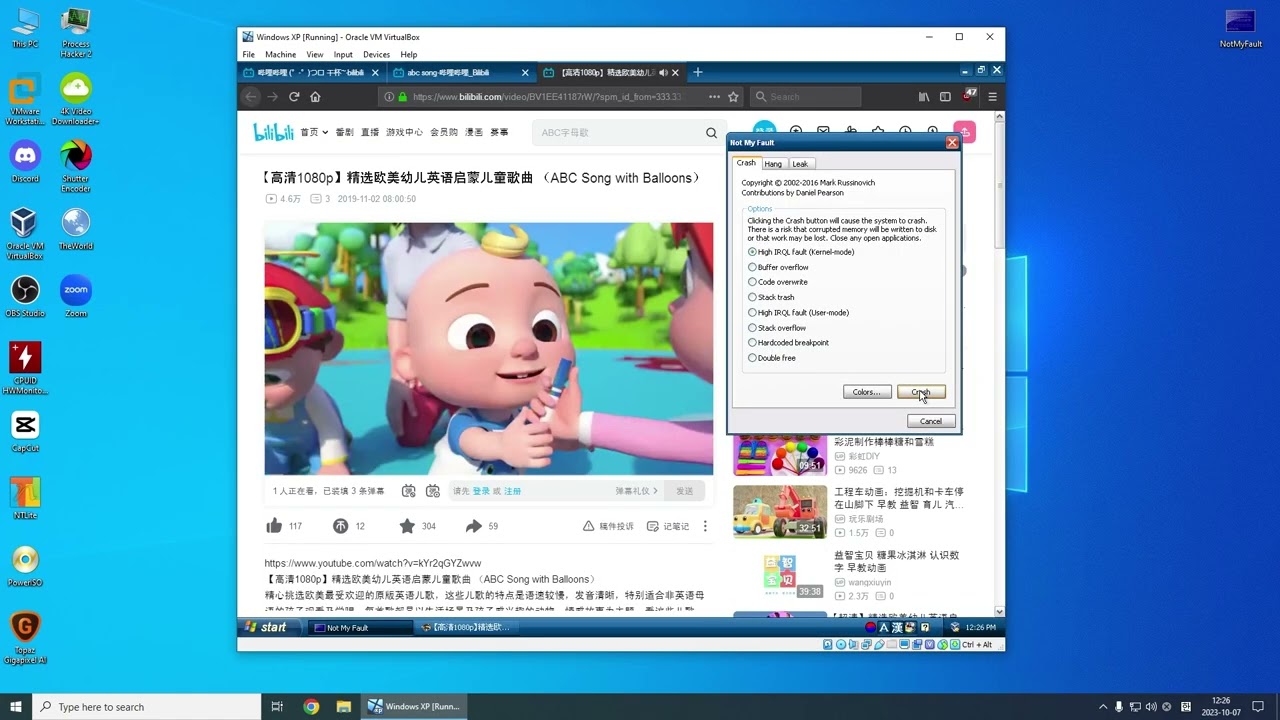Viewport: 1280px width, 720px height.
Task: Open File Explorer from Windows taskbar
Action: (344, 706)
